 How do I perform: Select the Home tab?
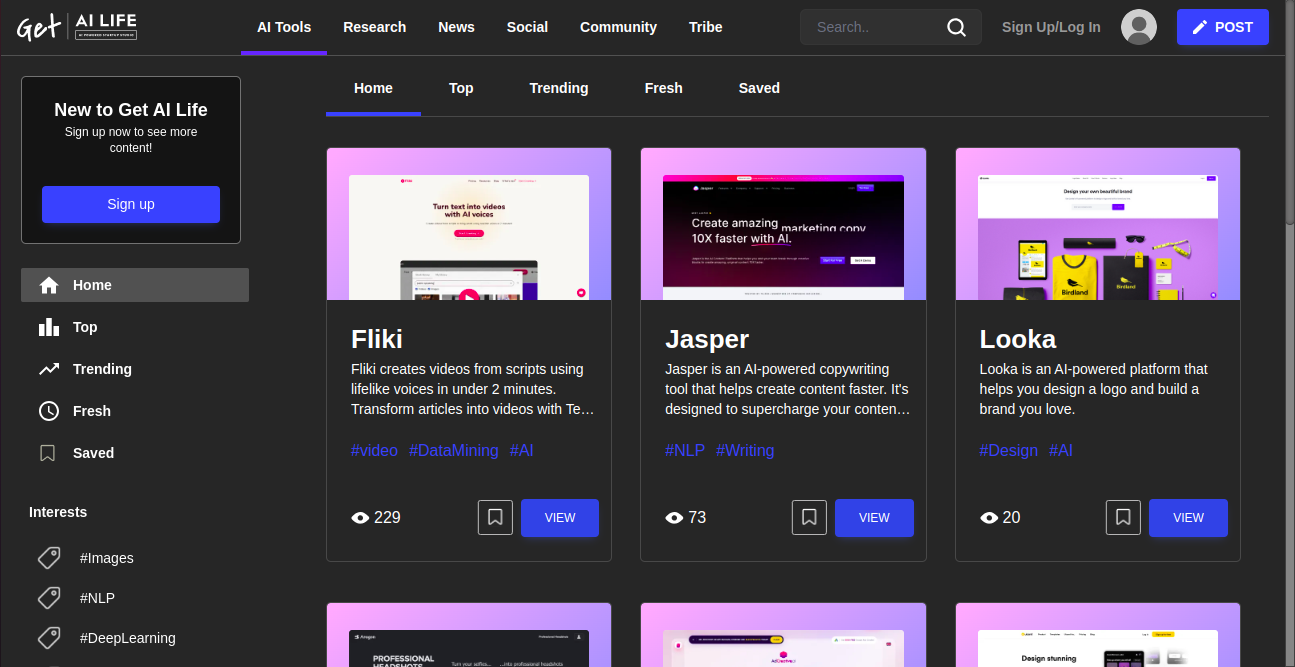(373, 88)
